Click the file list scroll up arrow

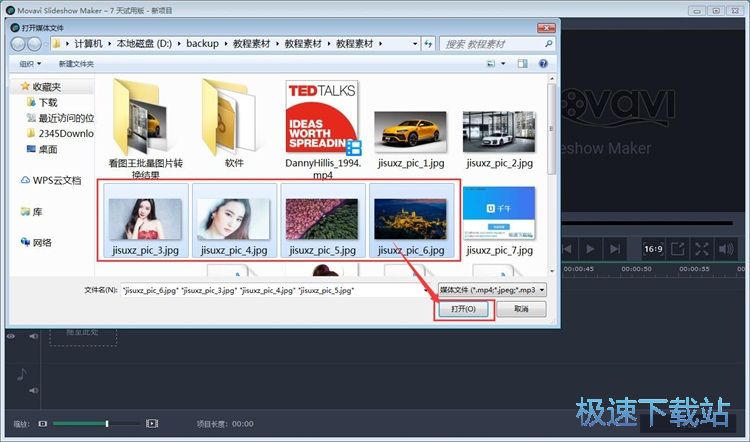(551, 79)
